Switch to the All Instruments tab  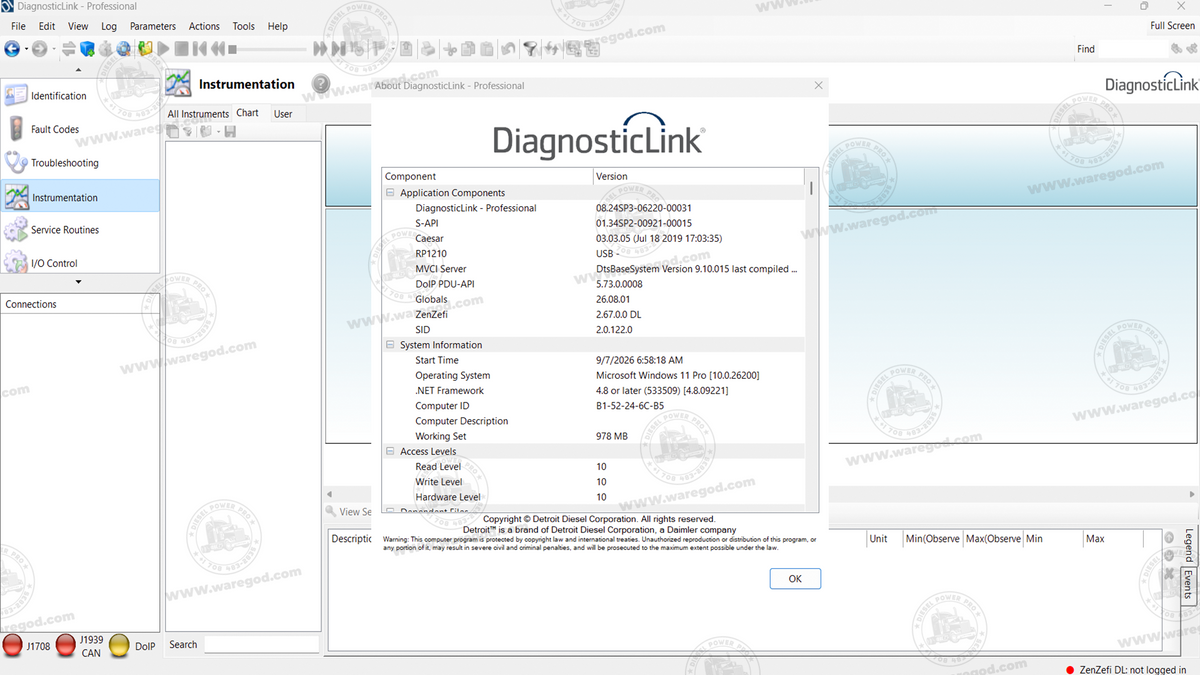pyautogui.click(x=198, y=114)
